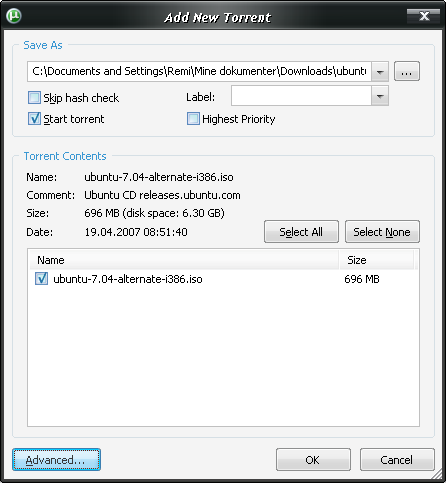Click the resize grip at dialog corner
The image size is (446, 483).
pos(439,475)
